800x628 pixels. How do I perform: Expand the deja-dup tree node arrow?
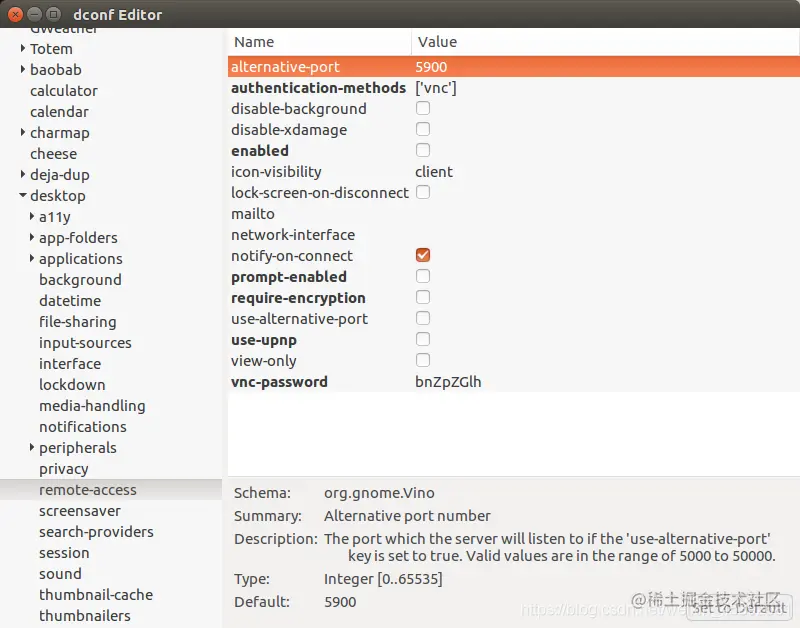22,174
